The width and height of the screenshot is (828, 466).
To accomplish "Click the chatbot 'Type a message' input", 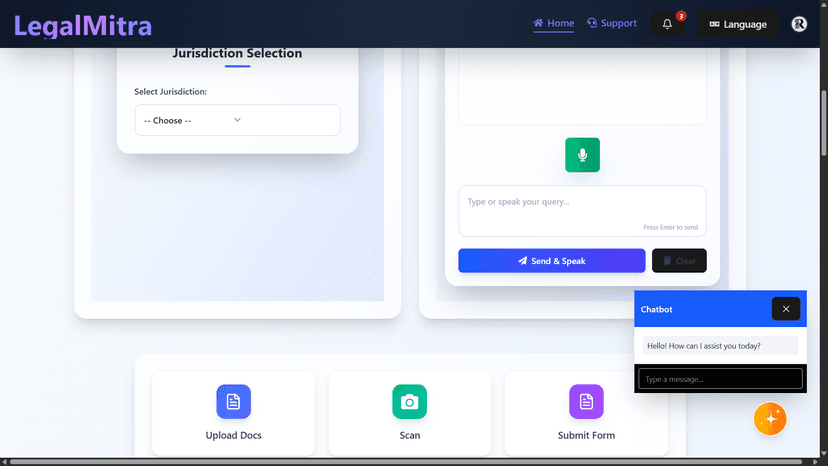I will 720,379.
